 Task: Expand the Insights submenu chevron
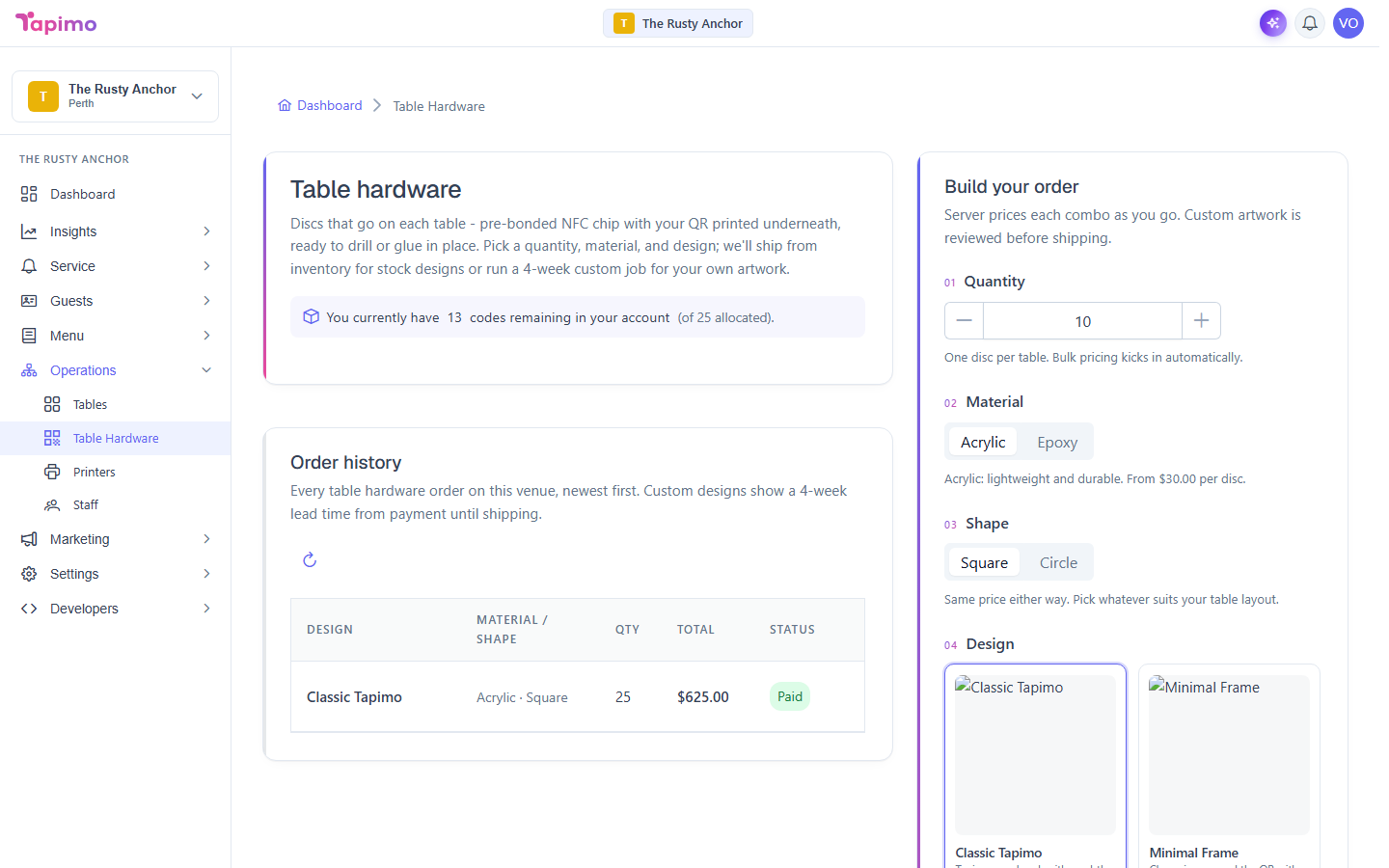click(x=206, y=231)
